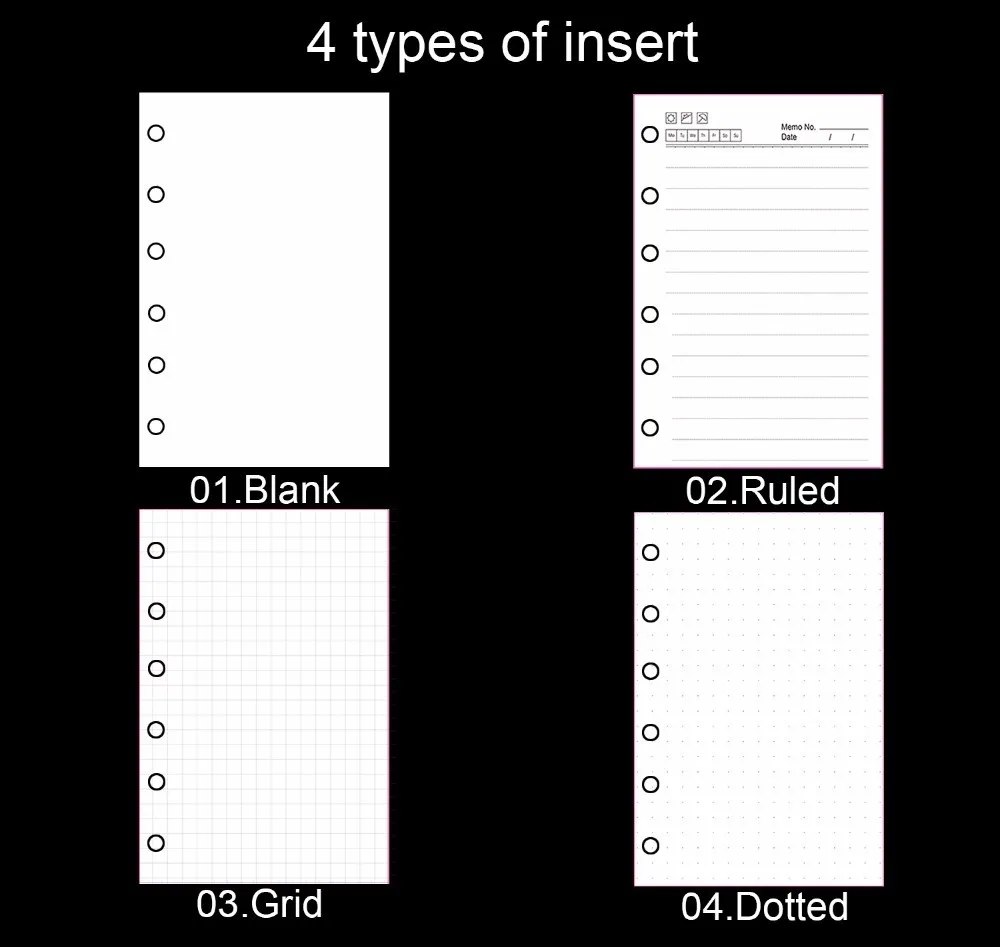Click the 01.Blank label
The image size is (1000, 947).
tap(265, 490)
